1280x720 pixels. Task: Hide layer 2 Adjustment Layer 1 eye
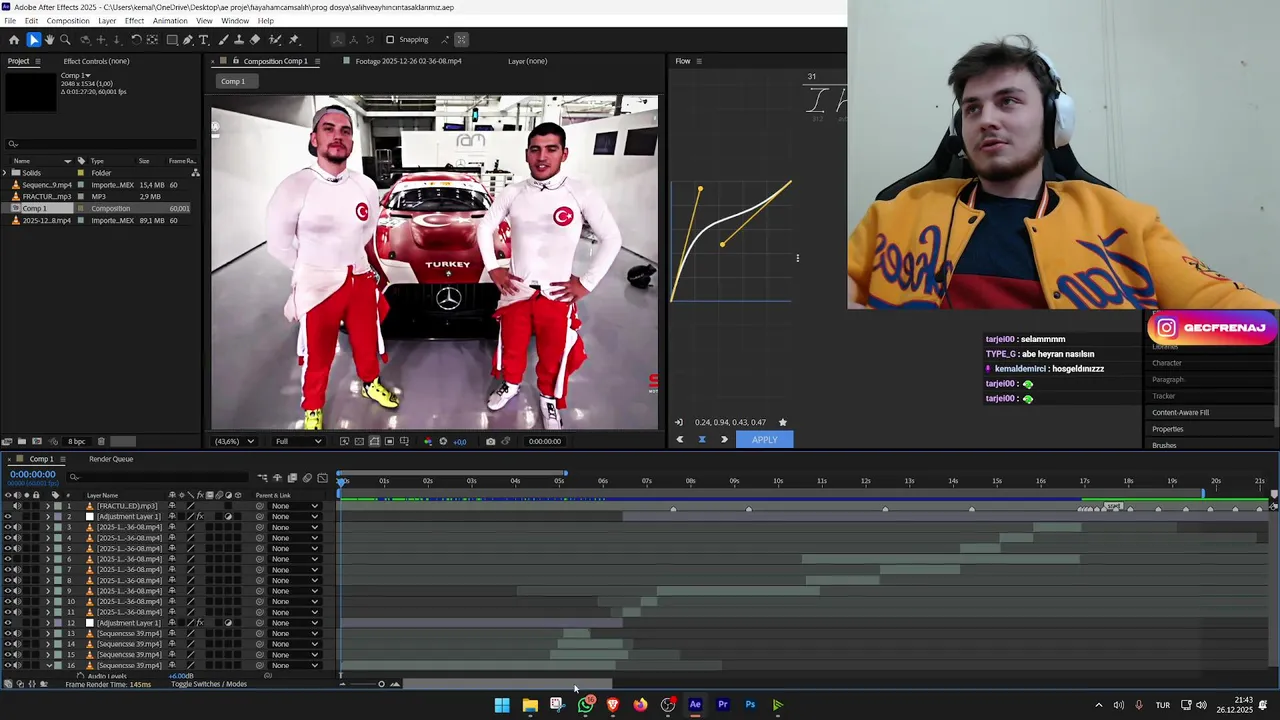point(8,517)
